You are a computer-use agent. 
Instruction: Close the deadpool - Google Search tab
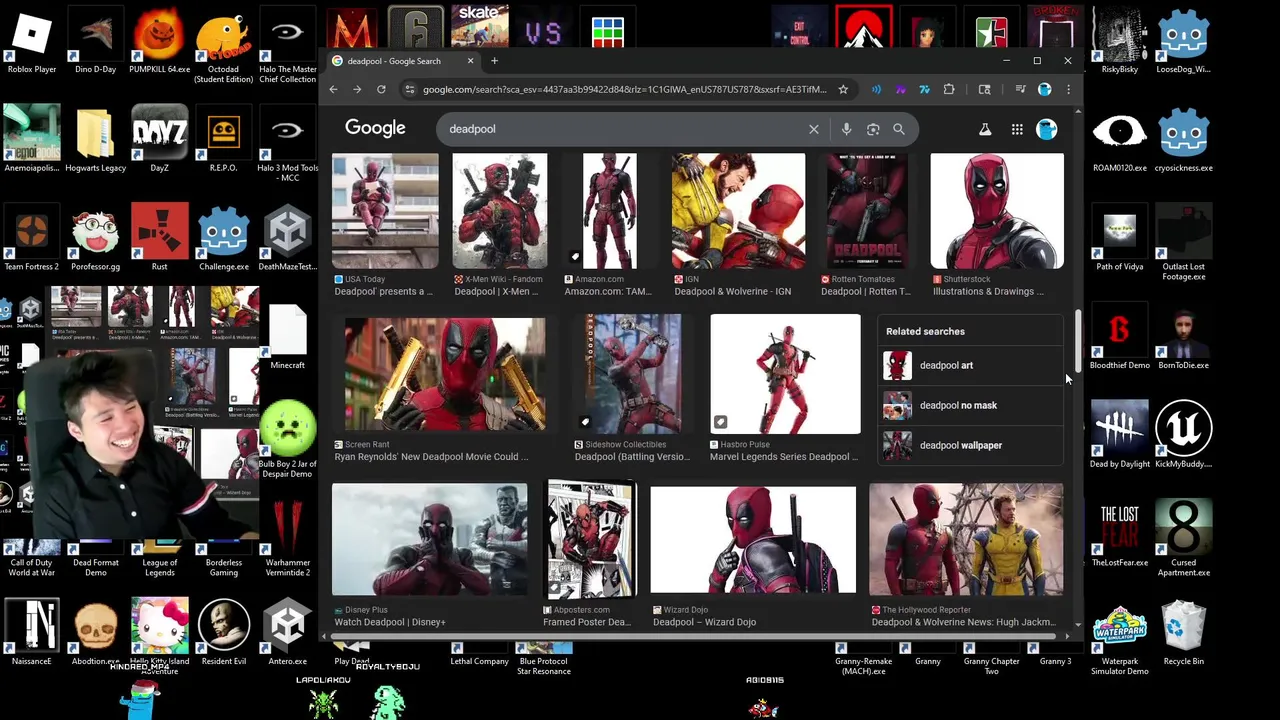(x=470, y=61)
